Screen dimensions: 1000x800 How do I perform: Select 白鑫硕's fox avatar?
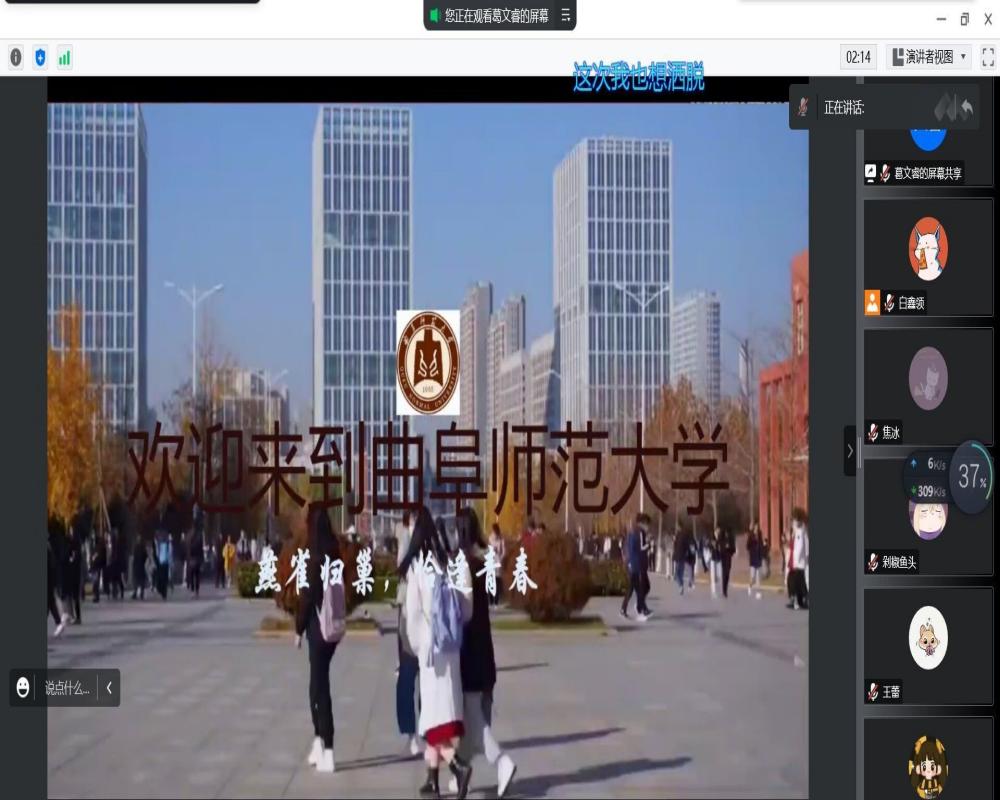[x=928, y=249]
